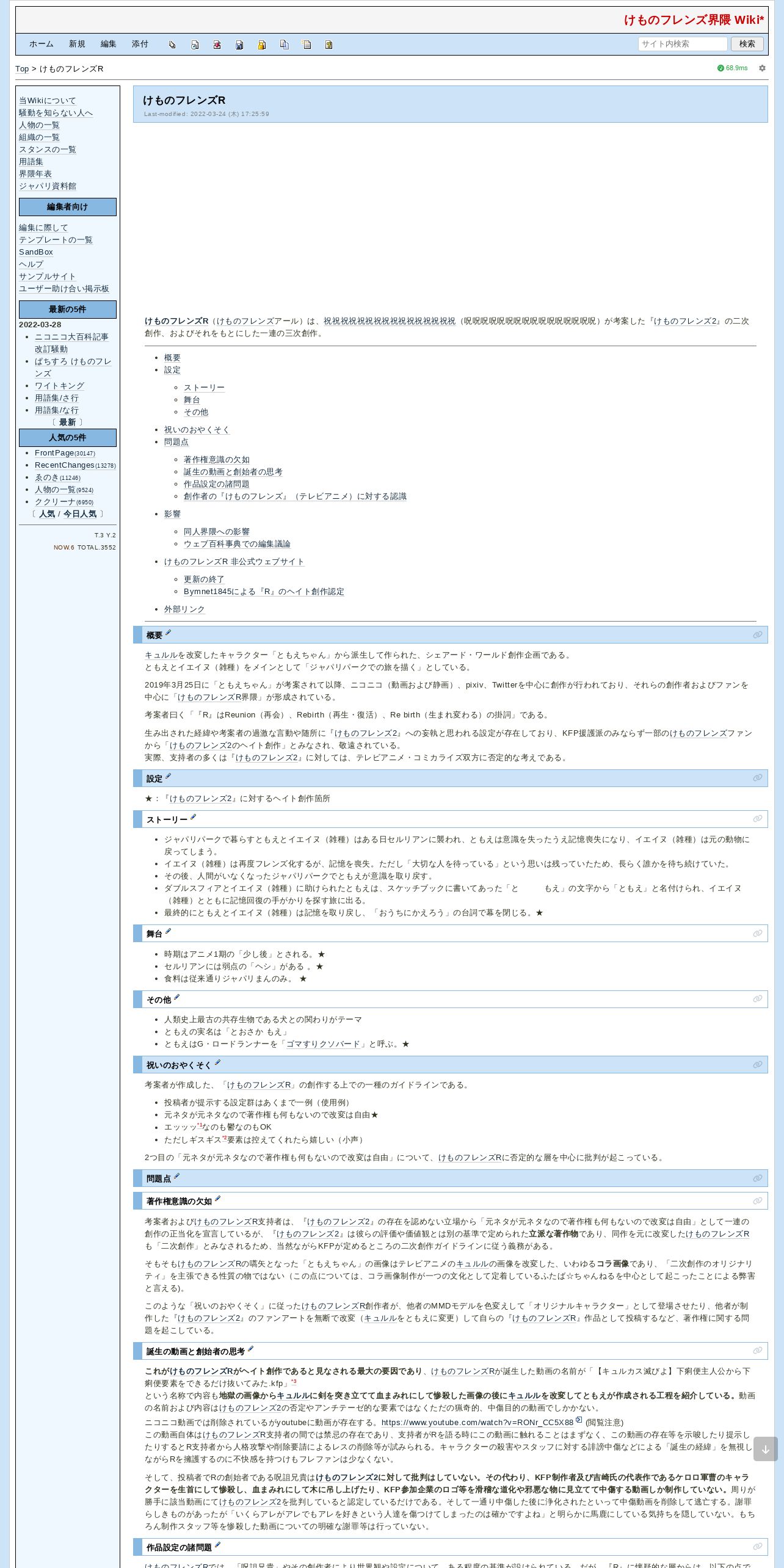
Task: Copy anchor link icon of ストーリー heading
Action: [758, 819]
